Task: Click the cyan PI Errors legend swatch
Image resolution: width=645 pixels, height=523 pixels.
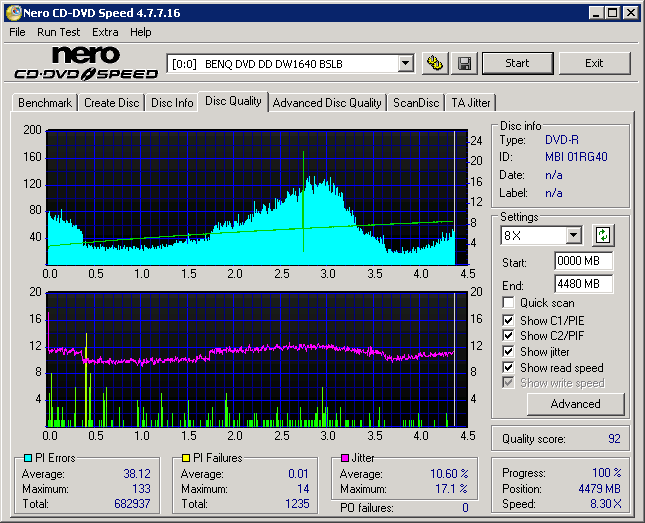Action: (x=27, y=458)
